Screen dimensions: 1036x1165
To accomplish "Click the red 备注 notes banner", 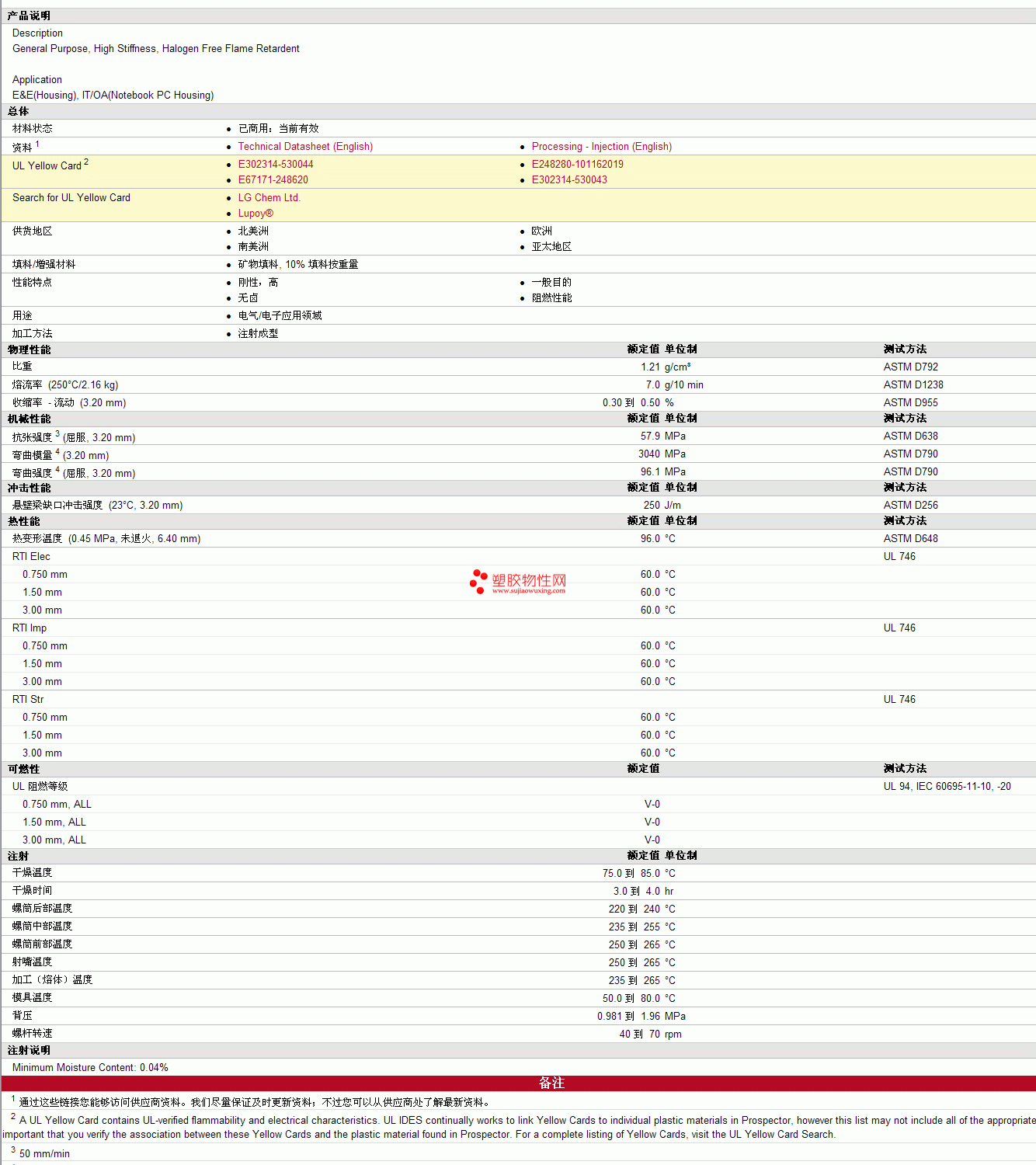I will [x=518, y=1083].
